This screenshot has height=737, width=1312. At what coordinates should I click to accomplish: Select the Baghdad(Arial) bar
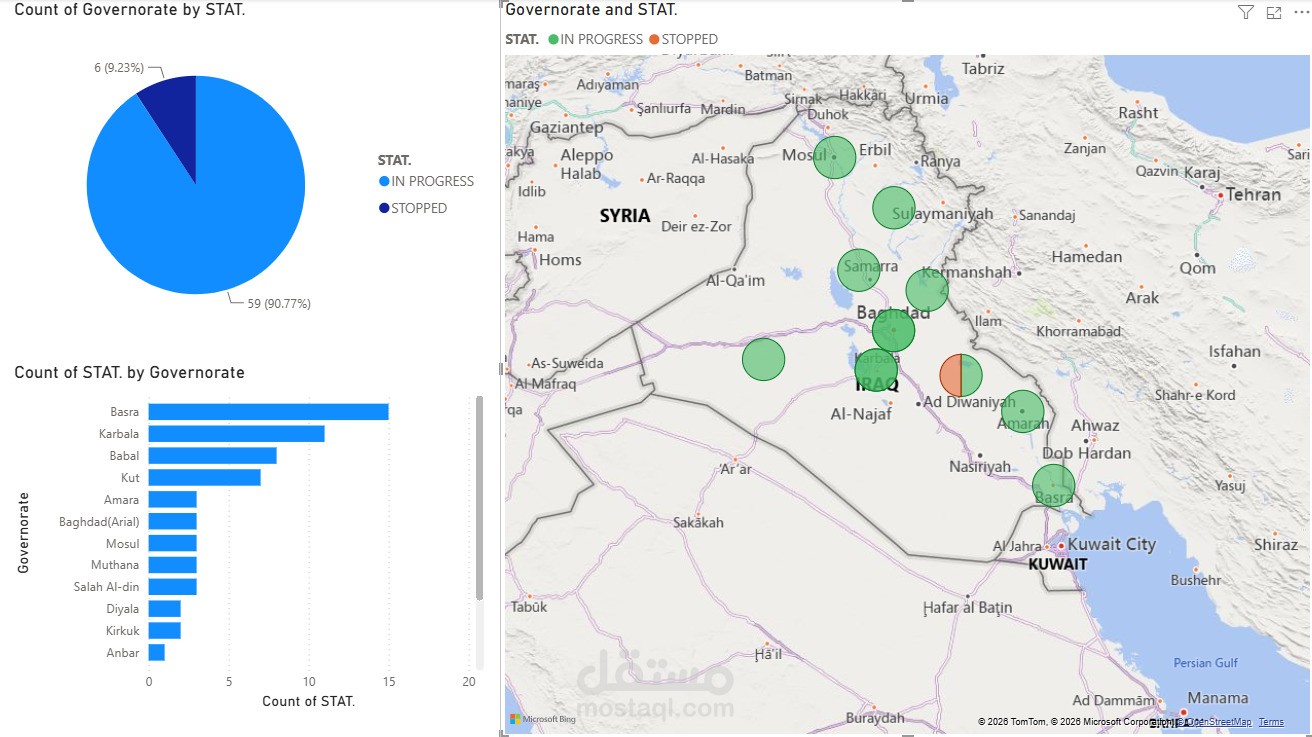[x=173, y=521]
